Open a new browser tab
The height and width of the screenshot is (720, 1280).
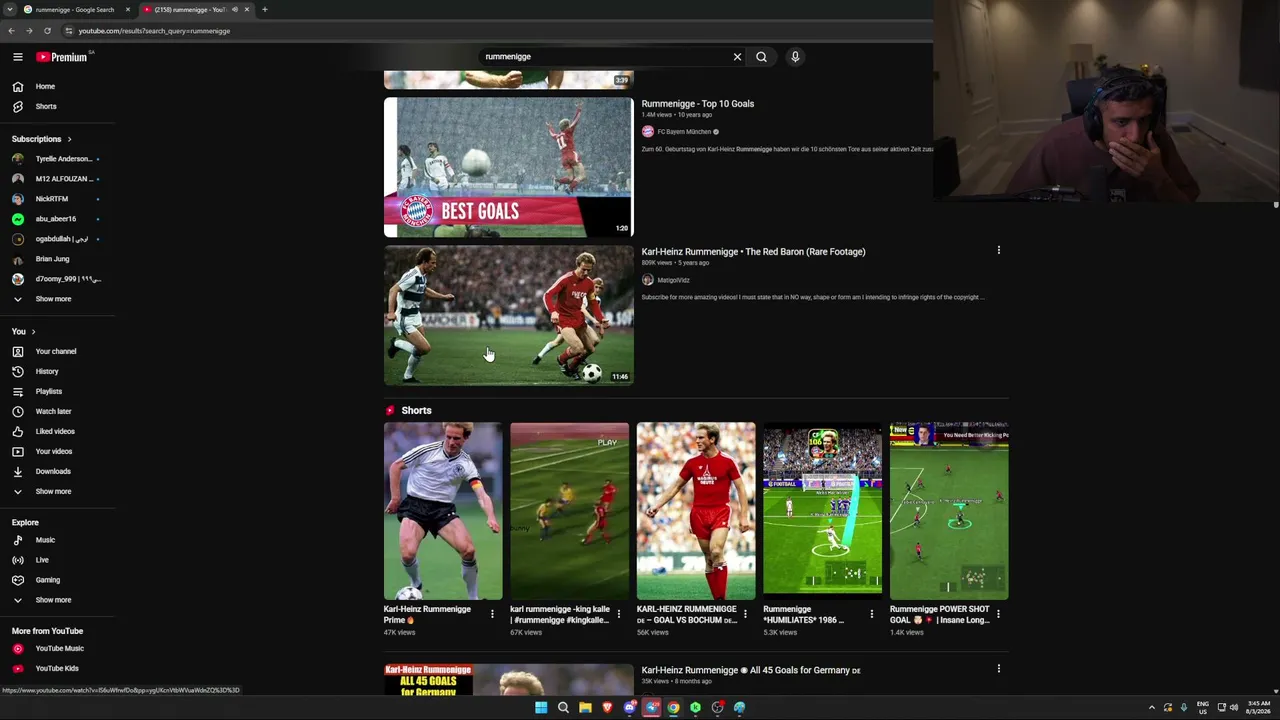click(264, 10)
